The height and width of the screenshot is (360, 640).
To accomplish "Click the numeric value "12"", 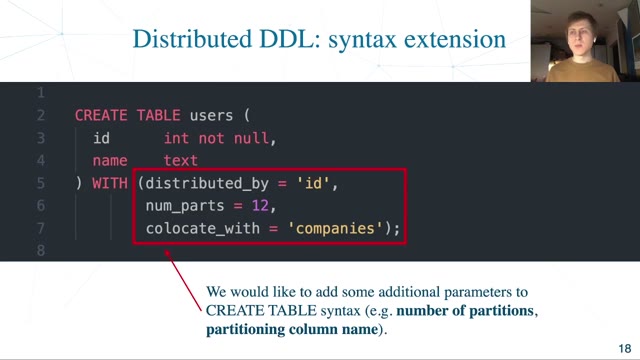I will pyautogui.click(x=260, y=206).
